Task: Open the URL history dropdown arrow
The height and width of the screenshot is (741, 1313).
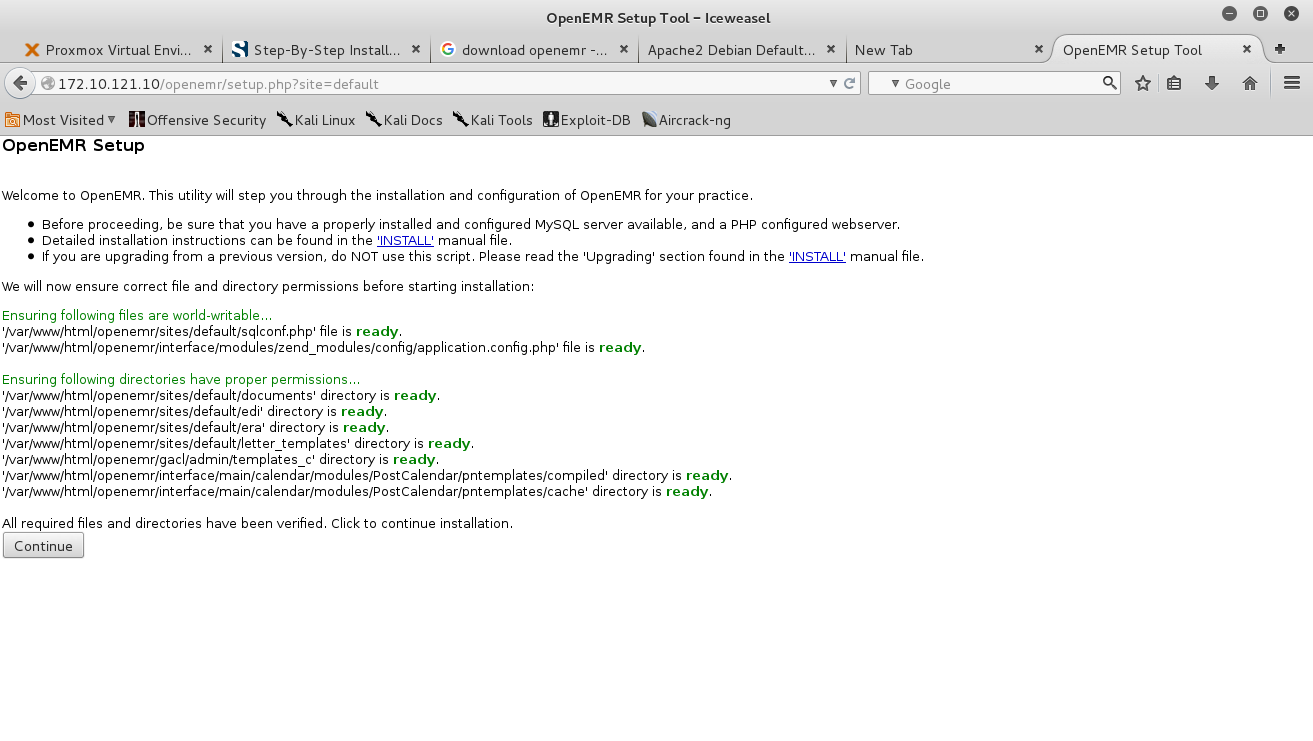Action: tap(833, 84)
